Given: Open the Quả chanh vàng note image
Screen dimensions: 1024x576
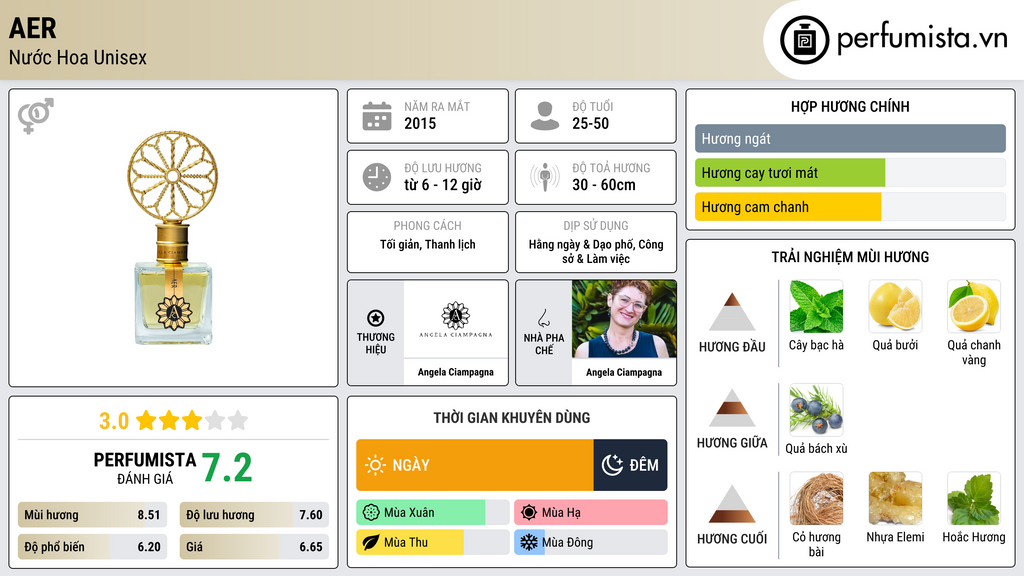Looking at the screenshot, I should point(974,306).
